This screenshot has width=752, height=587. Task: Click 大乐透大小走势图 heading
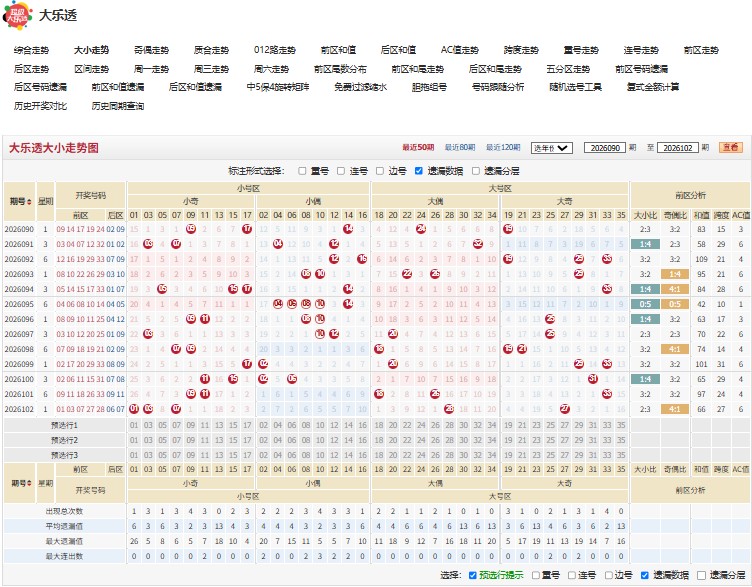[x=54, y=148]
